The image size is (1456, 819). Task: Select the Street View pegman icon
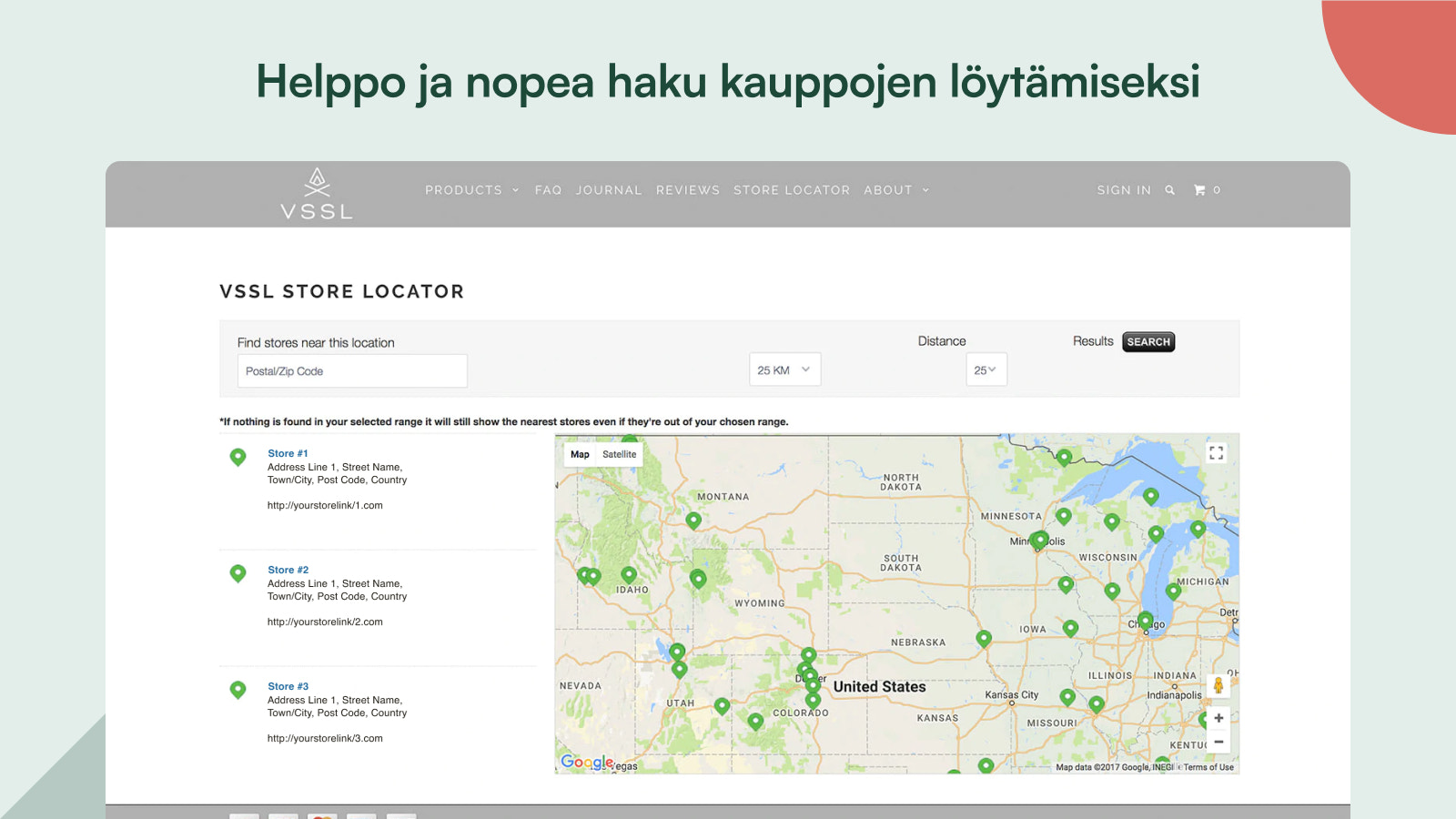1218,685
